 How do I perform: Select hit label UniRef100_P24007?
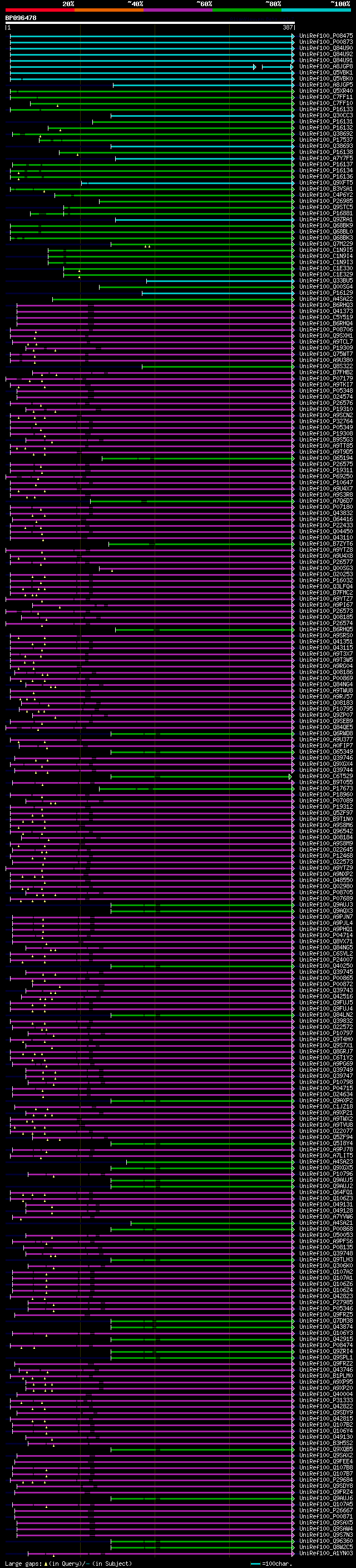(x=325, y=960)
